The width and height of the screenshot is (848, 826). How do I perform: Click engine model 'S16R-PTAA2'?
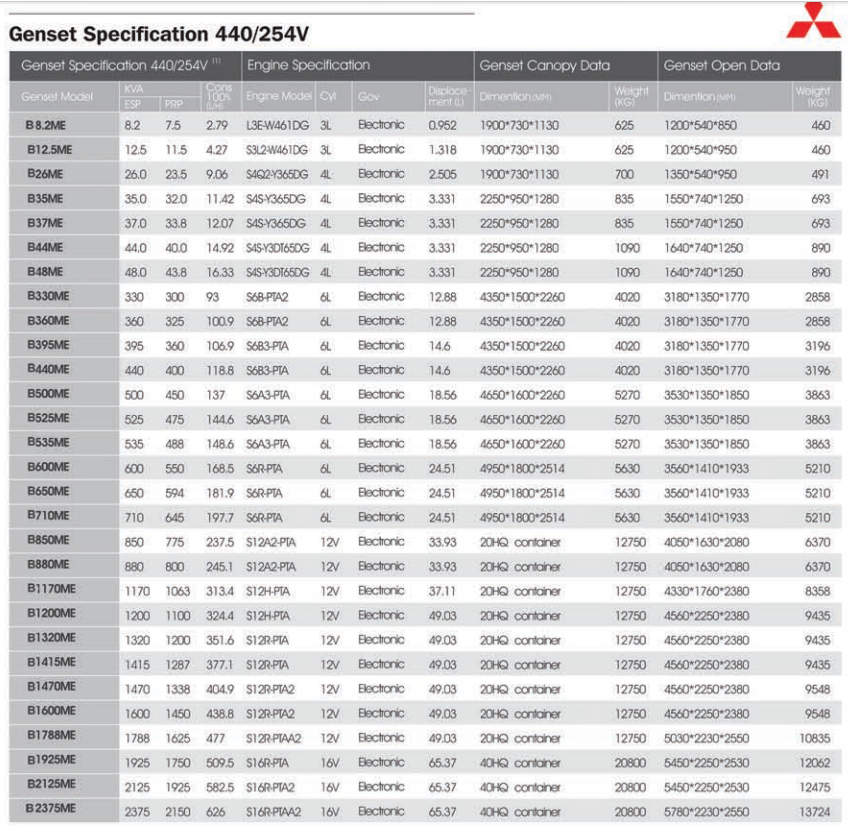(x=274, y=812)
